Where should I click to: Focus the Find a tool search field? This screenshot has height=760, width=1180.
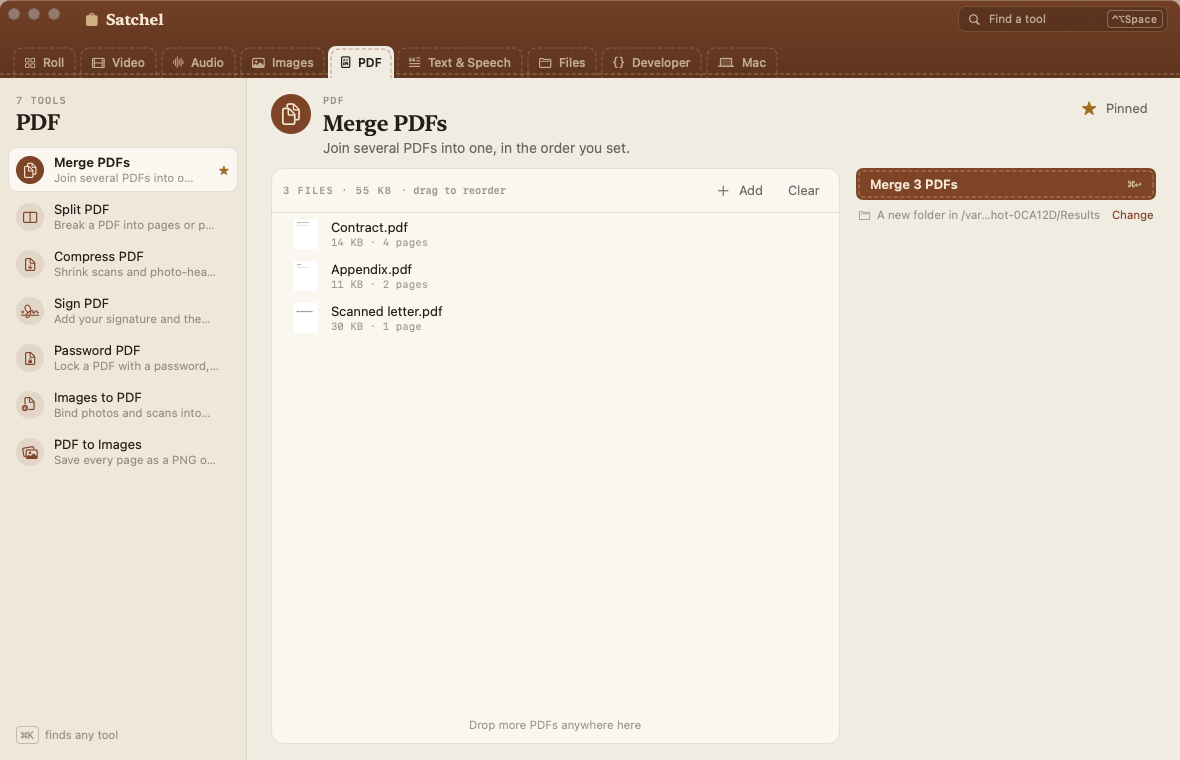point(1063,20)
